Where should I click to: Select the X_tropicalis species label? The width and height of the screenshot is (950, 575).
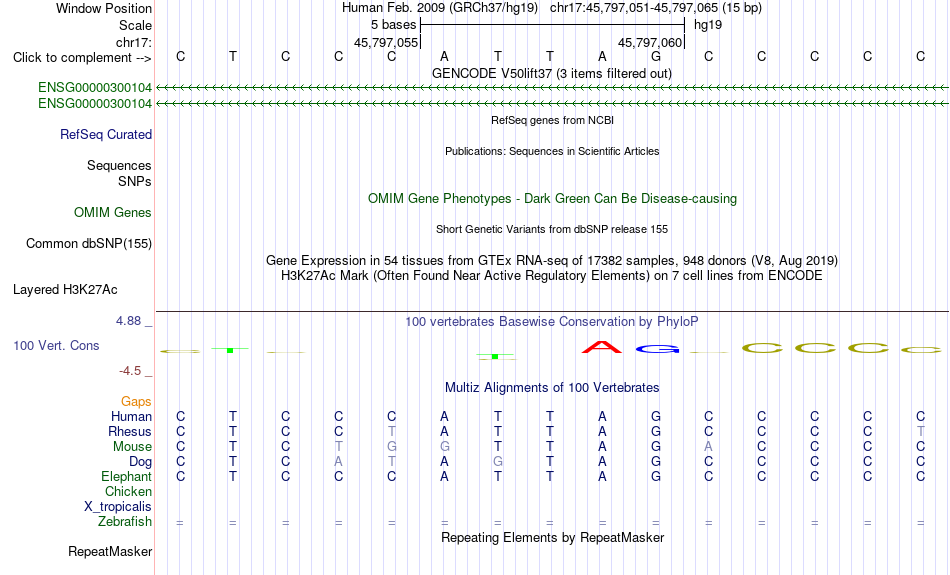click(118, 507)
